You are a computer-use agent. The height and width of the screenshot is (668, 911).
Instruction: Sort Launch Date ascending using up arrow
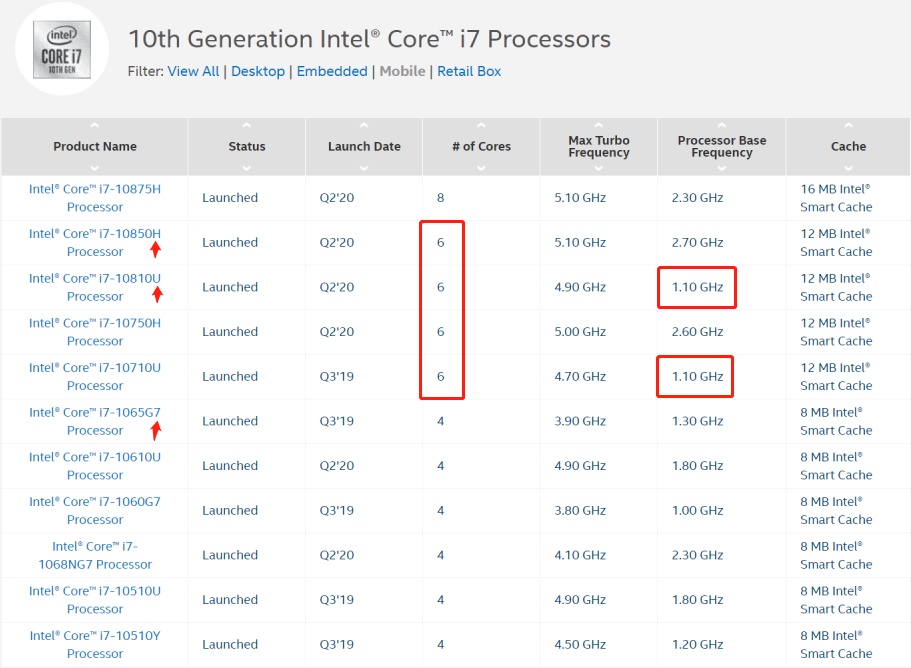tap(364, 125)
